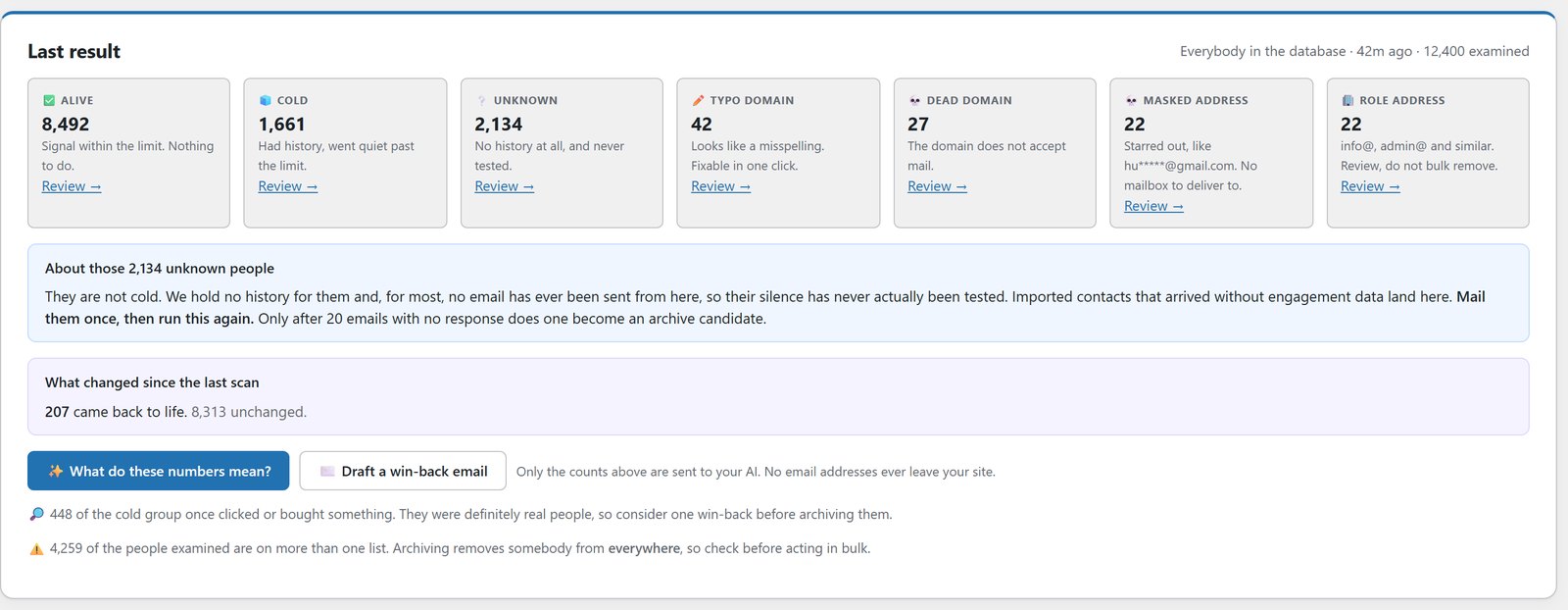1568x610 pixels.
Task: Open the Review link in the Dead Domain card
Action: pyautogui.click(x=938, y=186)
